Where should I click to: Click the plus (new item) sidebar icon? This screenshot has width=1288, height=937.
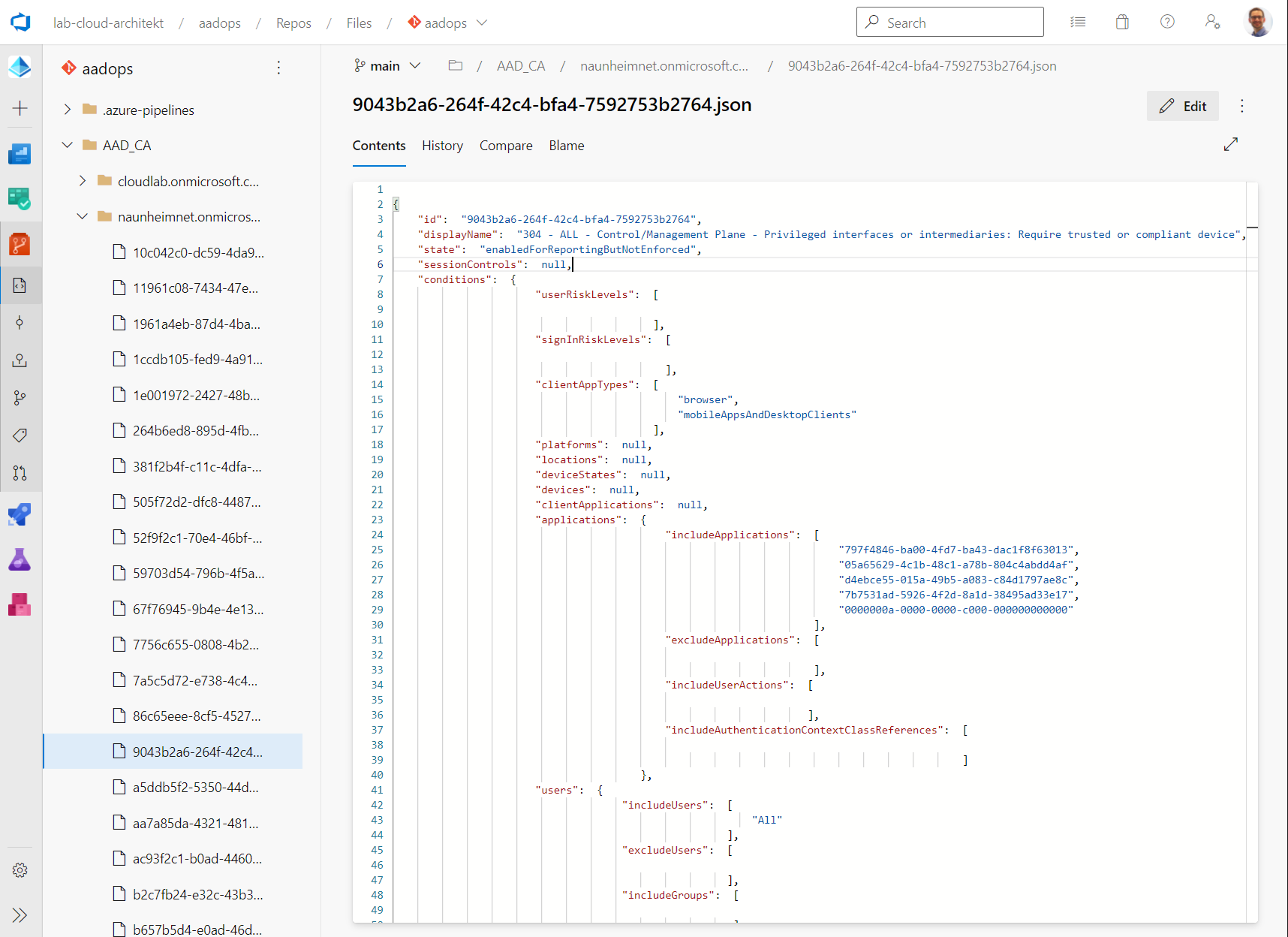pos(20,108)
